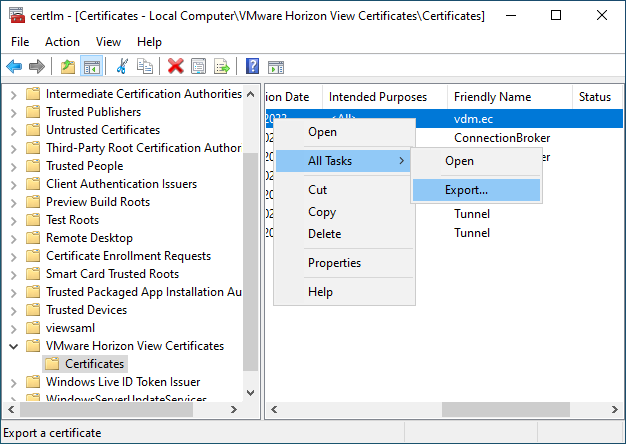Viewport: 626px width, 444px height.
Task: Collapse the VMware Horizon View Certificates node
Action: (13, 346)
